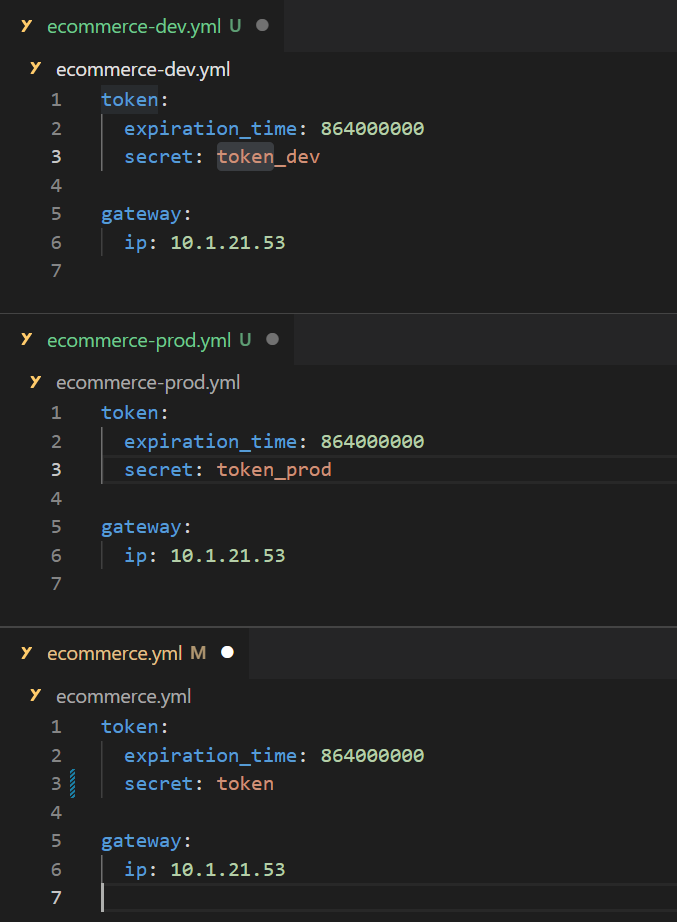The width and height of the screenshot is (677, 922).
Task: Click IP 10.1.21.53 in ecommerce.yml
Action: 228,869
